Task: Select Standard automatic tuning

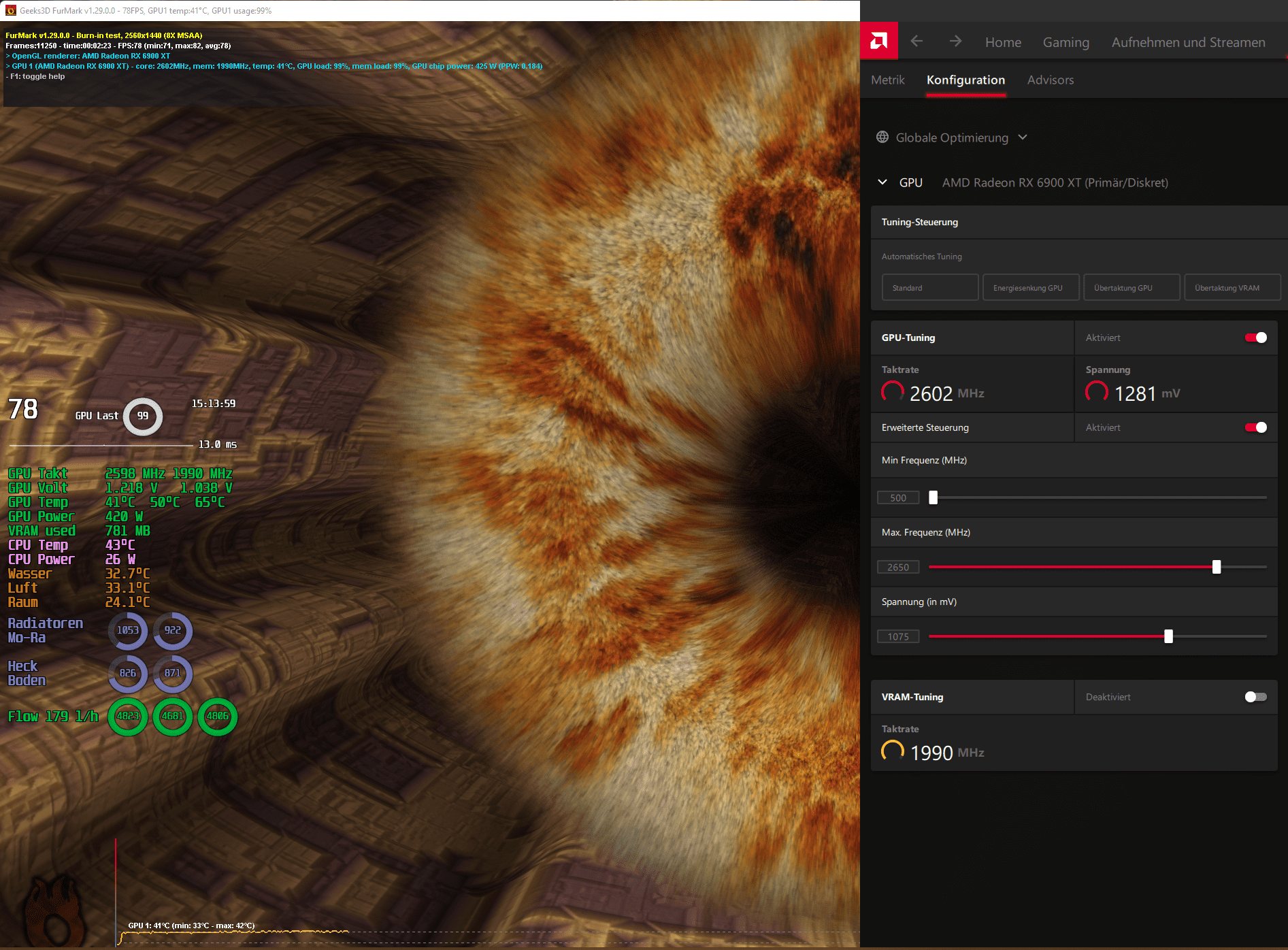Action: tap(930, 287)
